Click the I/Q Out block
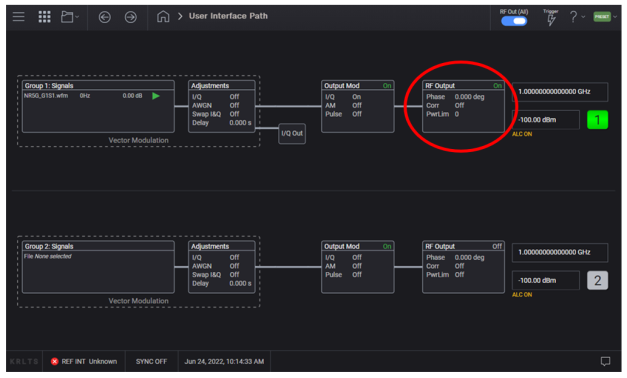Image resolution: width=627 pixels, height=378 pixels. click(292, 134)
